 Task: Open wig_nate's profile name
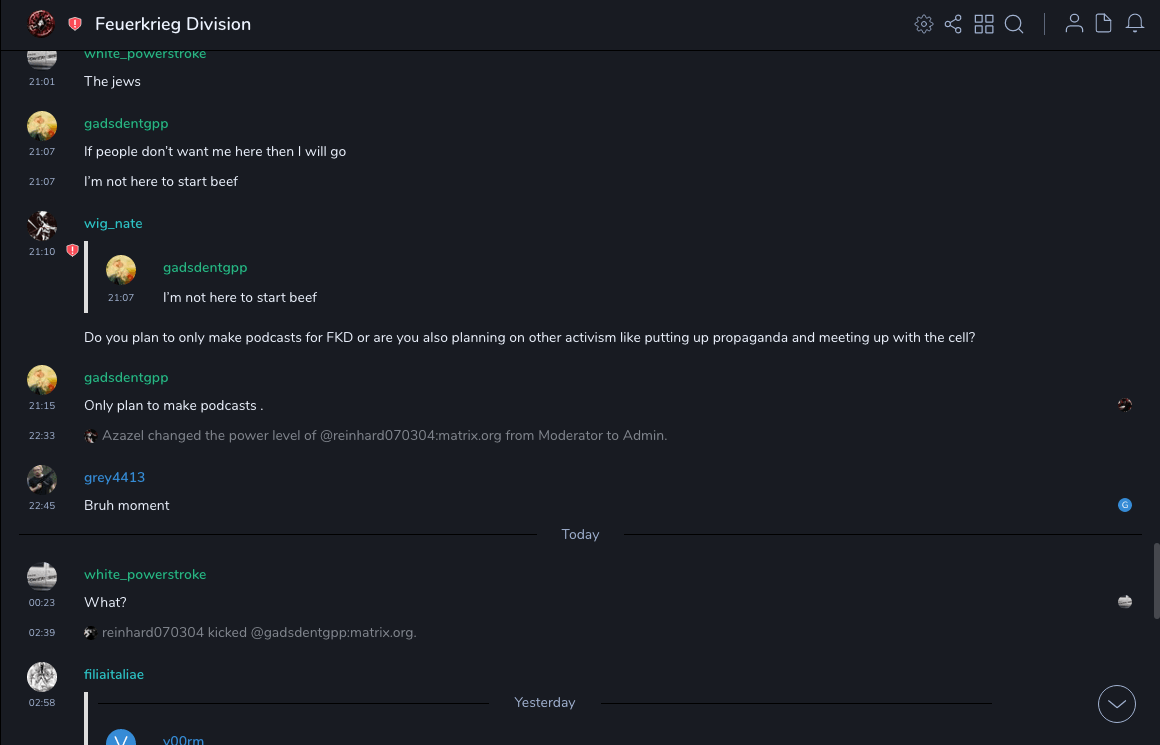[x=113, y=224]
